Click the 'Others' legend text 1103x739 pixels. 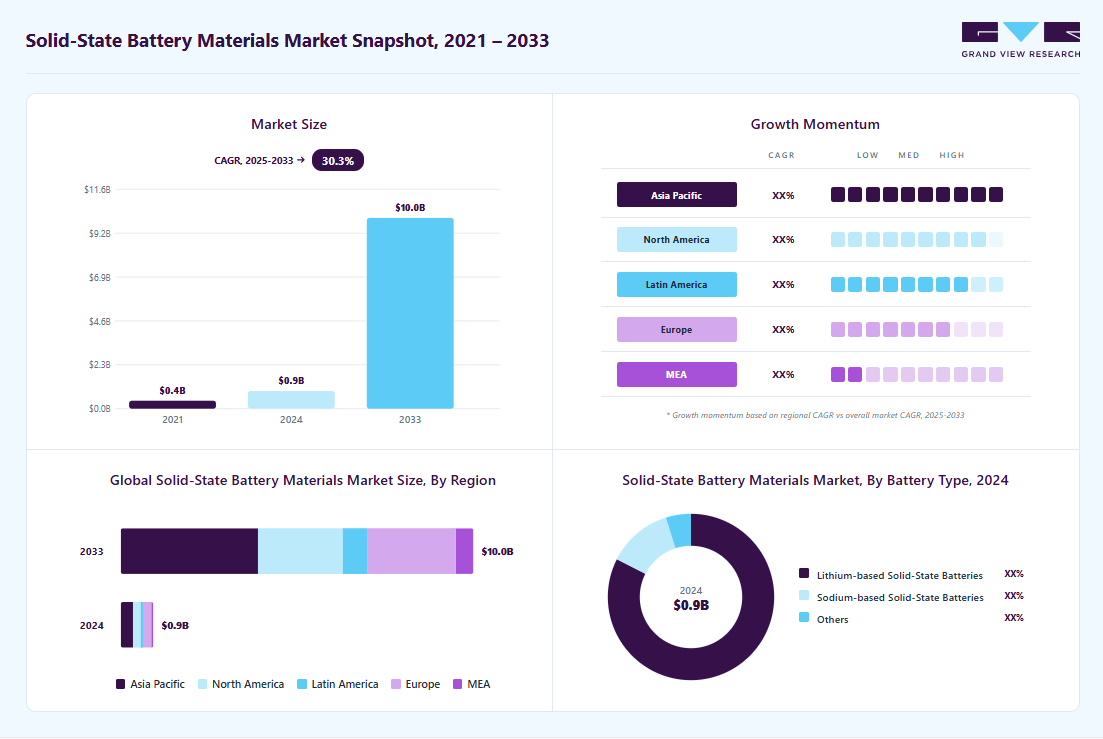(833, 619)
